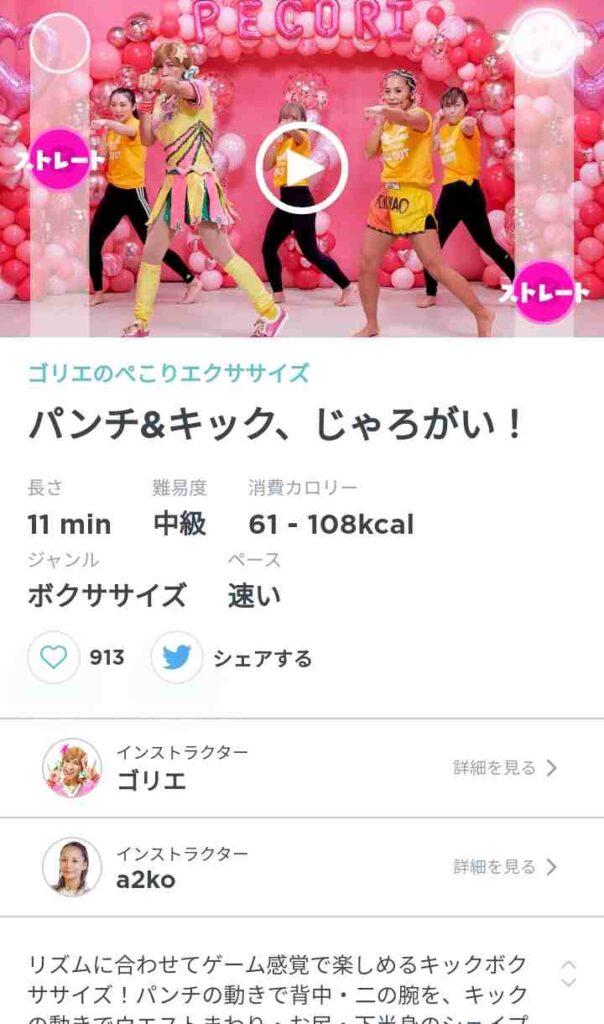Click 詳細を見る for instructor ゴリエ
The width and height of the screenshot is (604, 1024).
point(494,768)
